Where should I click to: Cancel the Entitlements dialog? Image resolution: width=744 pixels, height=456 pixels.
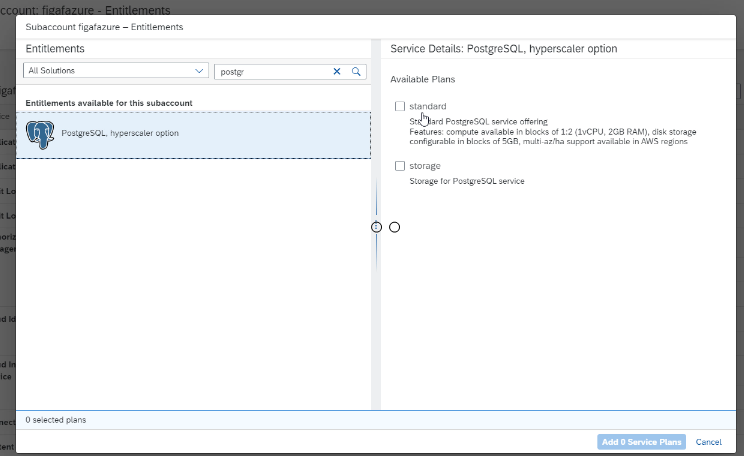708,442
